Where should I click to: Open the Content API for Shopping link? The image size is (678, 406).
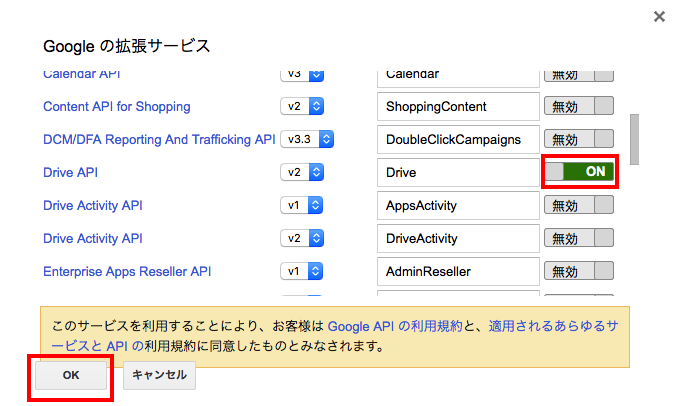click(117, 106)
